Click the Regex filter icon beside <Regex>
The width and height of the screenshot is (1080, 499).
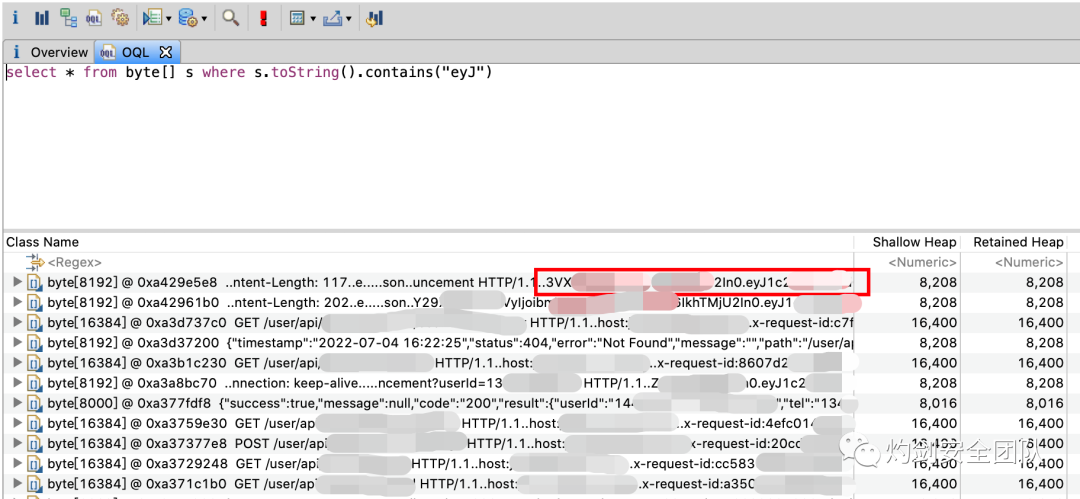(34, 262)
